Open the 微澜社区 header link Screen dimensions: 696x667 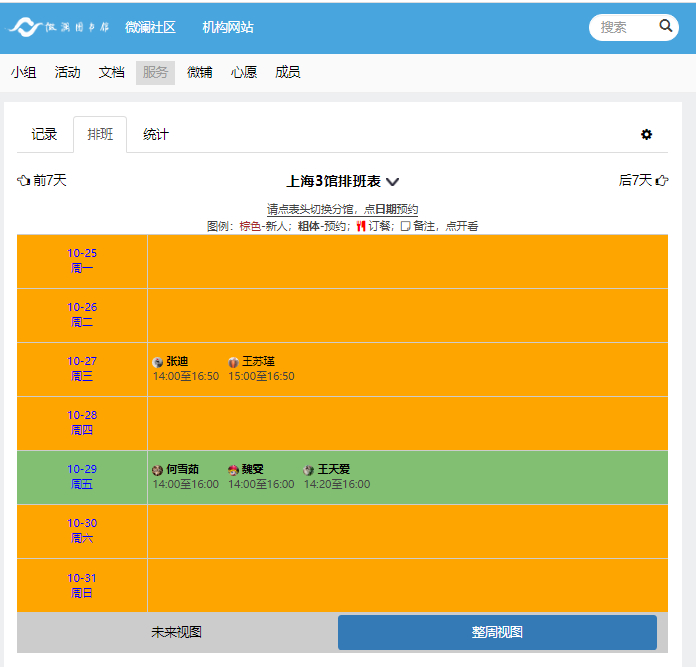point(150,27)
